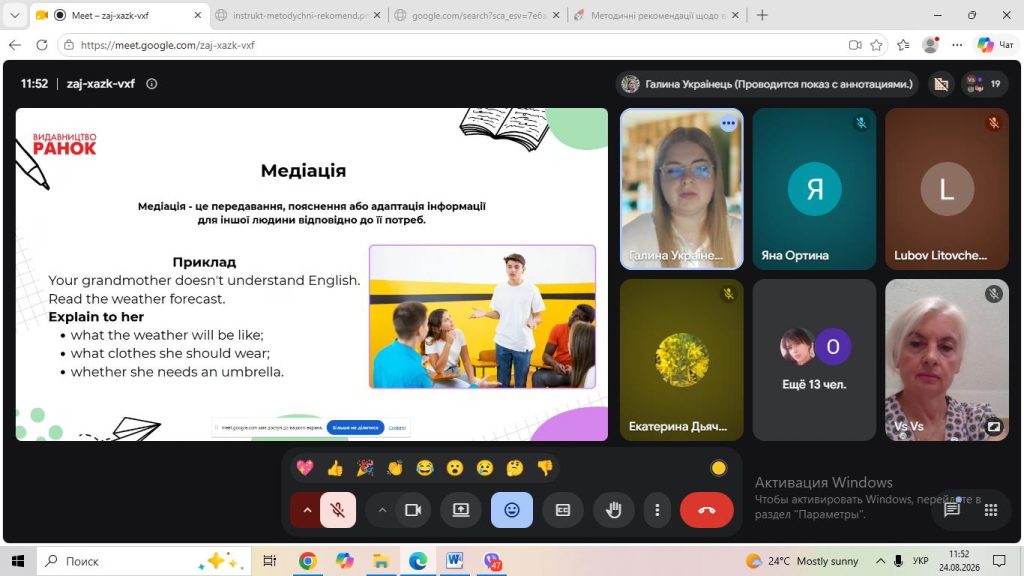The width and height of the screenshot is (1024, 576).
Task: Show hidden system tray icons
Action: click(x=880, y=561)
